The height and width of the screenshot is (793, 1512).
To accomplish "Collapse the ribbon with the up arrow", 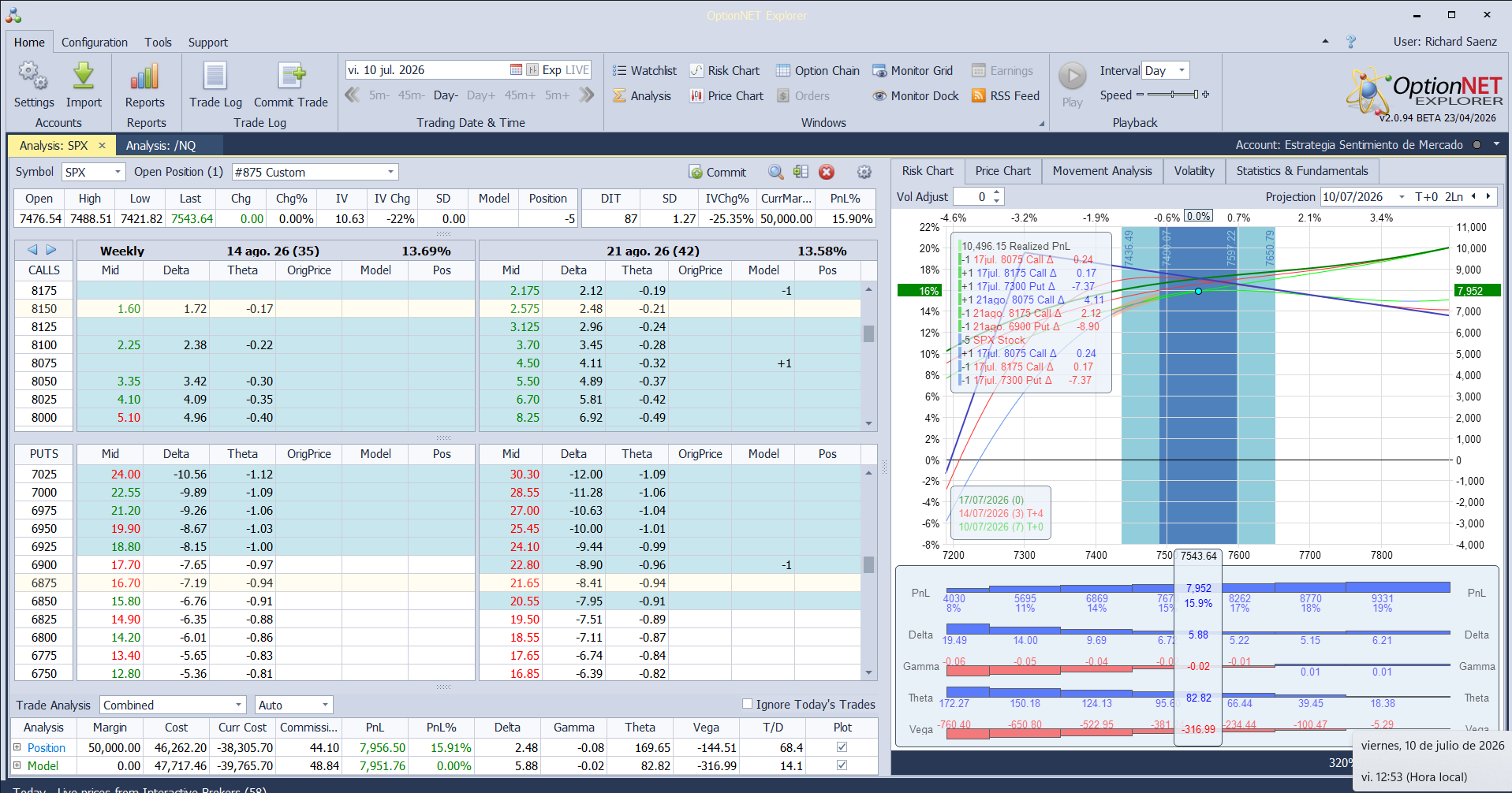I will point(1325,42).
